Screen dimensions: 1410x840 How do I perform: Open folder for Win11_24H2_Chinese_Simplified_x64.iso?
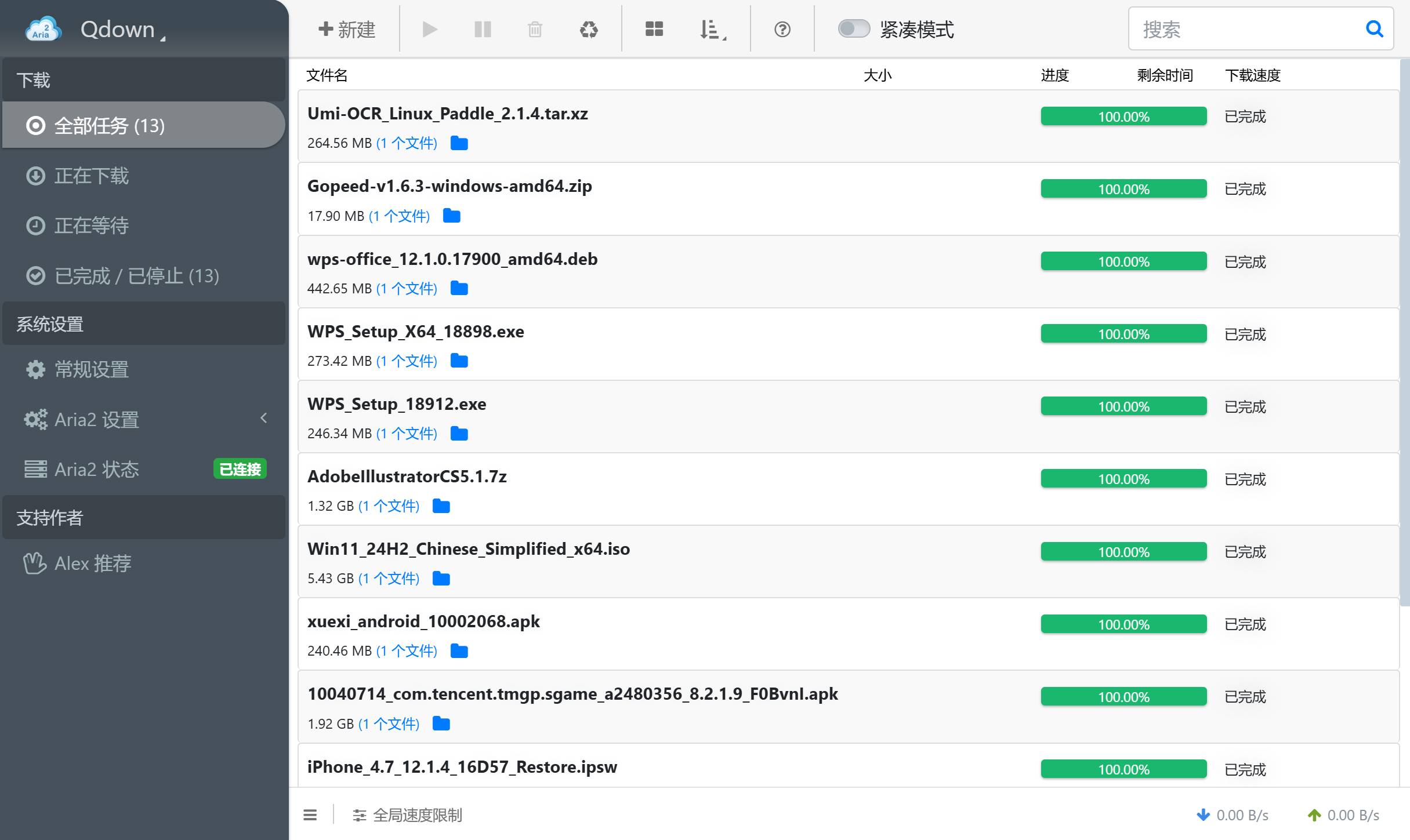(x=441, y=579)
